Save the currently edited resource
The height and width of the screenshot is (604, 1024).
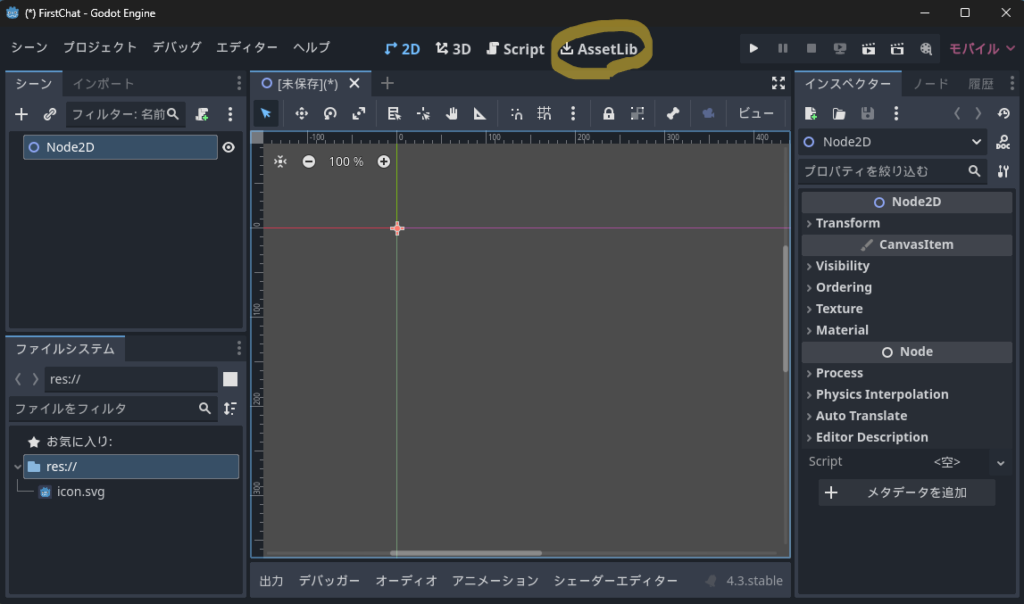pyautogui.click(x=867, y=114)
